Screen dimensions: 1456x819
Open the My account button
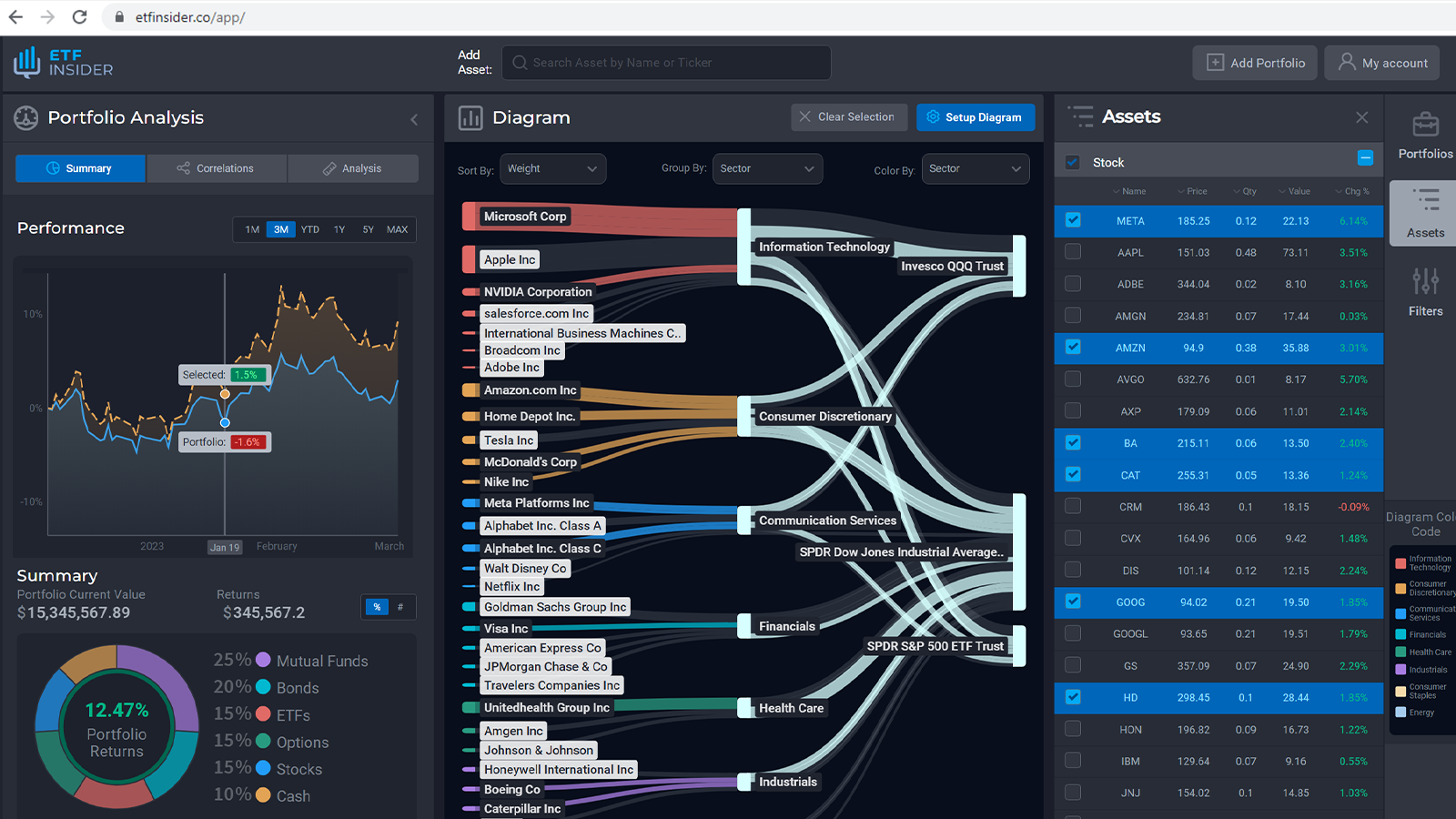click(x=1382, y=63)
